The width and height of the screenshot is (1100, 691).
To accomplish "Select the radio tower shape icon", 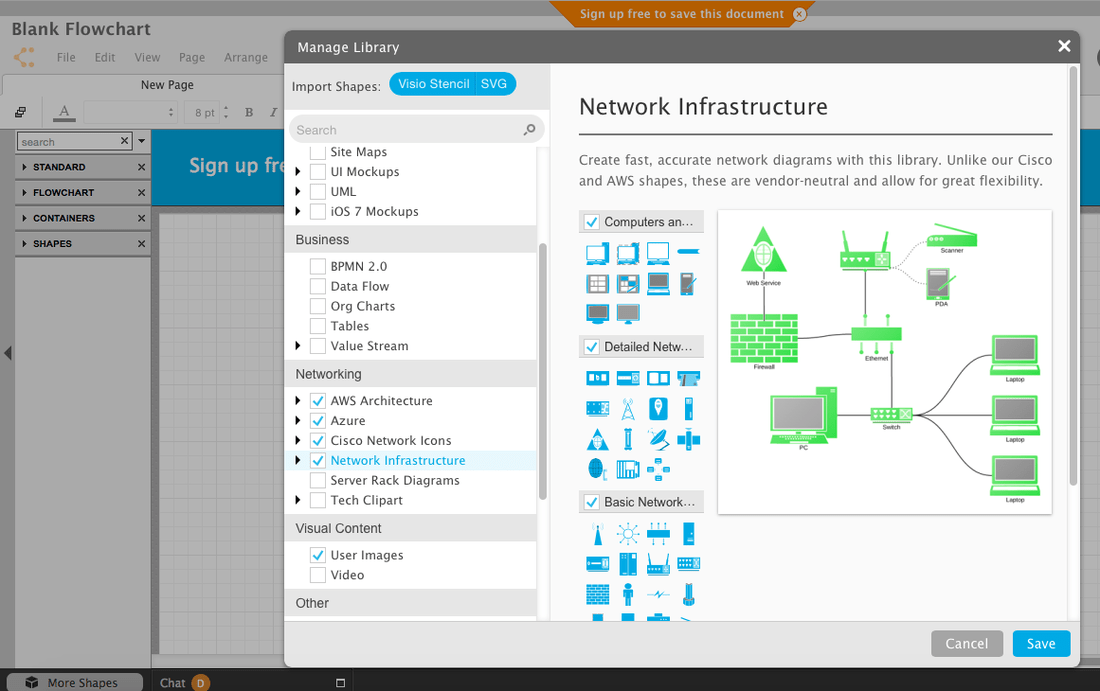I will pos(628,409).
